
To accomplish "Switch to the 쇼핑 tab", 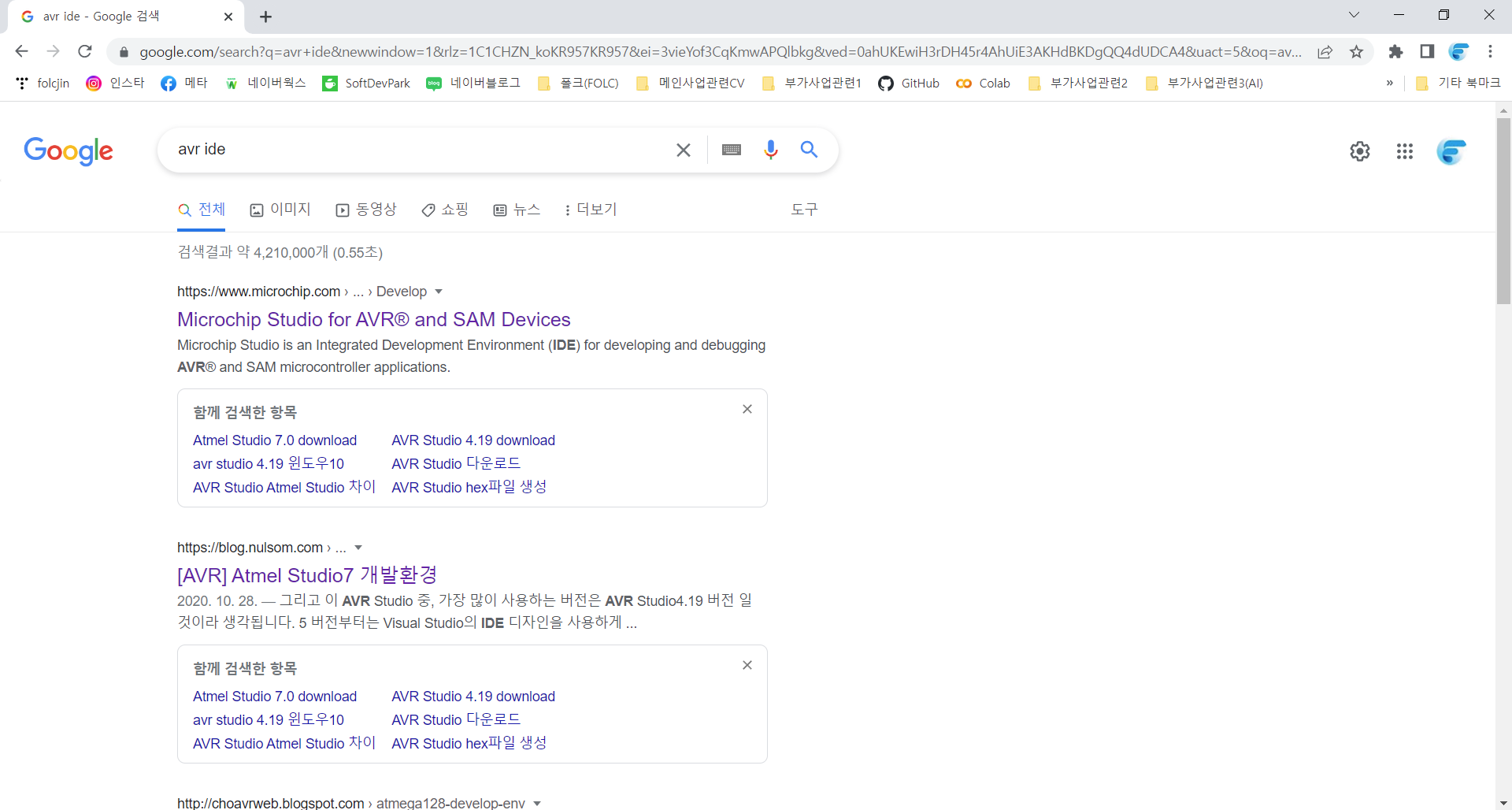I will (x=445, y=210).
